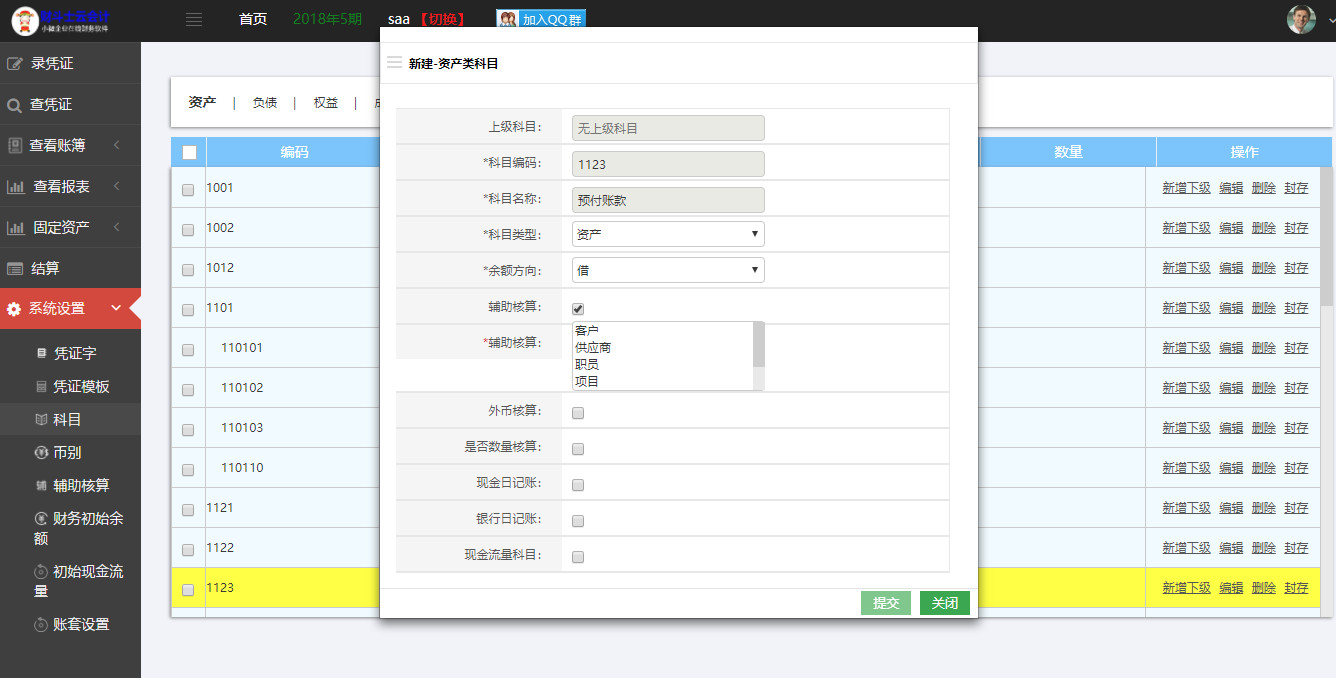
Task: Click the 结算 list icon in sidebar
Action: (15, 269)
